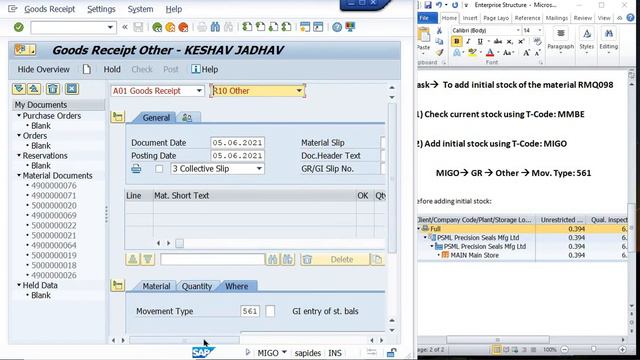Viewport: 640px width, 360px height.
Task: Click the Undo icon in Word title bar
Action: coord(439,5)
